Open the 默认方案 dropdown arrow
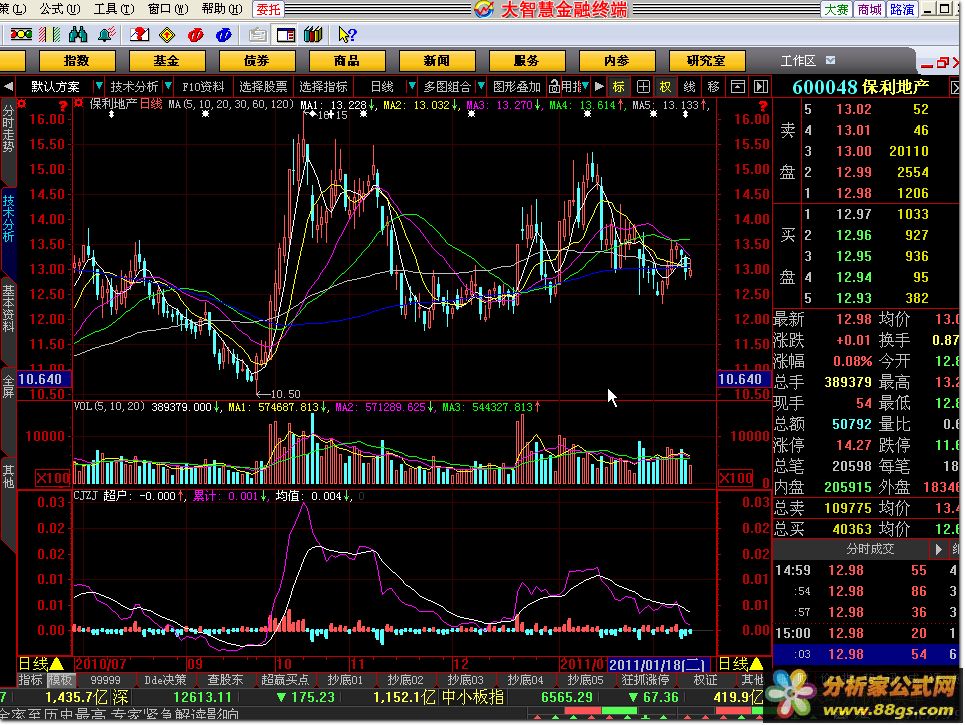The height and width of the screenshot is (725, 965). click(x=98, y=86)
